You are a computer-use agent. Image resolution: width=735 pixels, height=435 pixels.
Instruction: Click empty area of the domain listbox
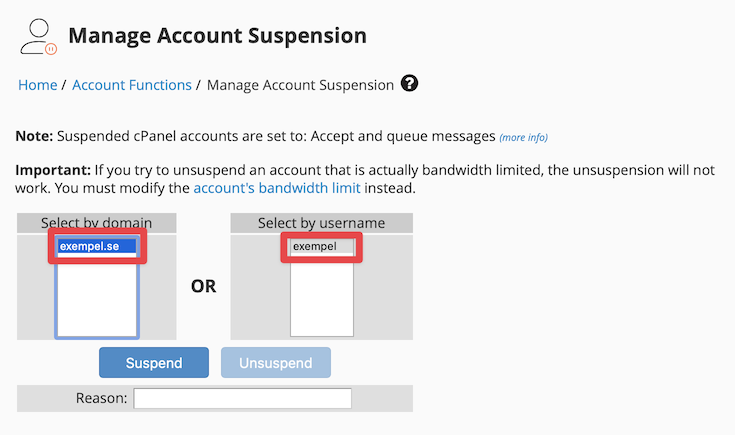[x=97, y=300]
